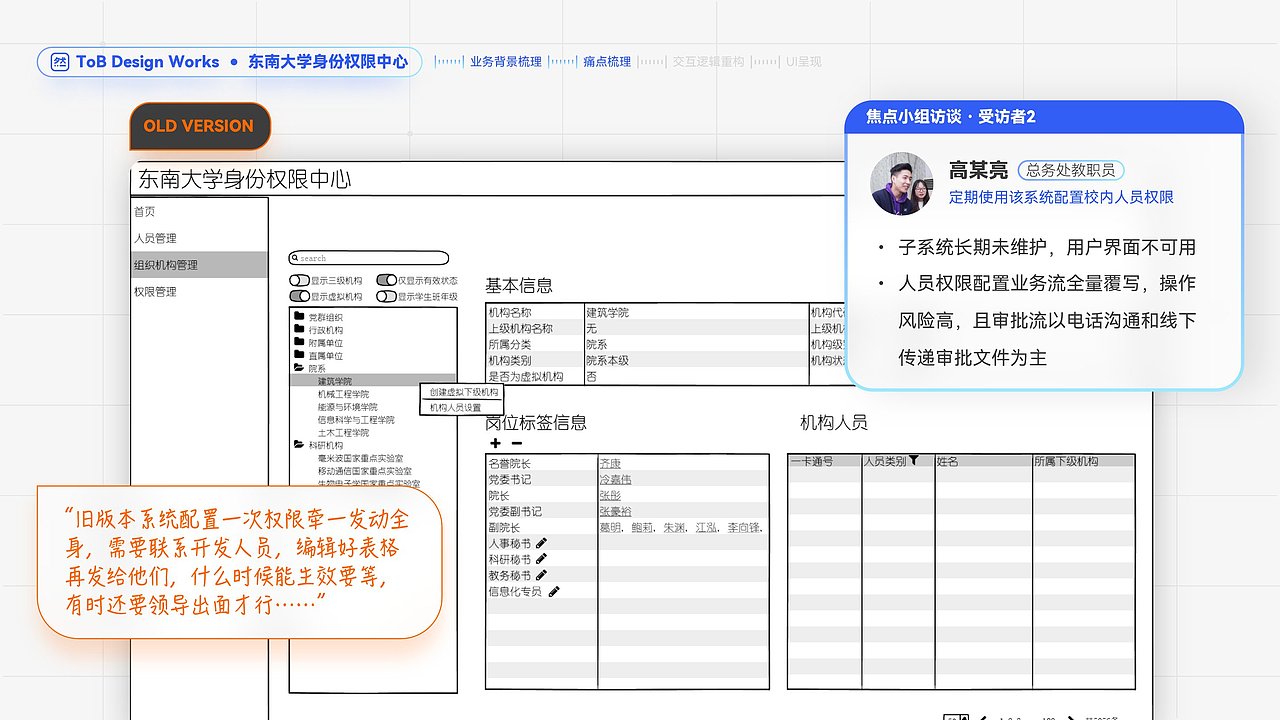This screenshot has width=1280, height=720.
Task: Click the 张彤 name link
Action: click(x=610, y=496)
